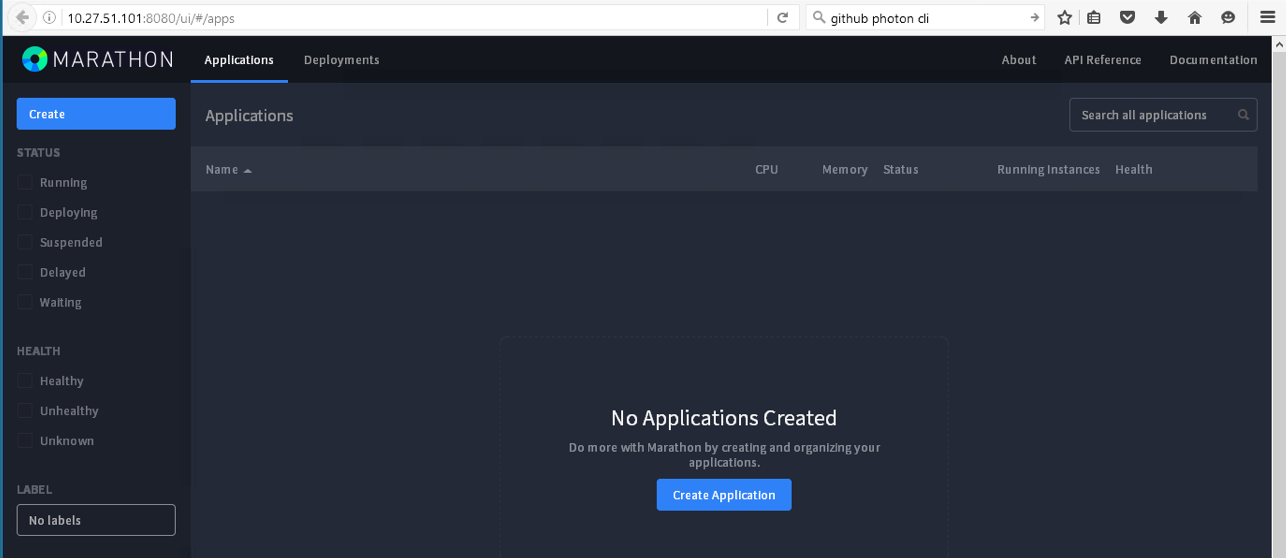Go to browser home page icon
1286x558 pixels.
click(1194, 18)
